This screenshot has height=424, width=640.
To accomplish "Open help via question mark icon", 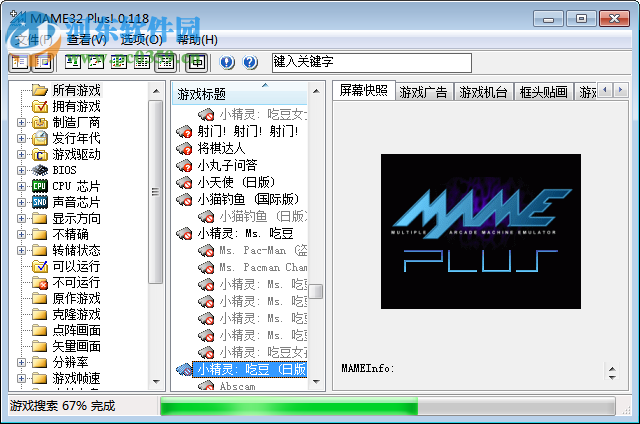I will pos(250,62).
